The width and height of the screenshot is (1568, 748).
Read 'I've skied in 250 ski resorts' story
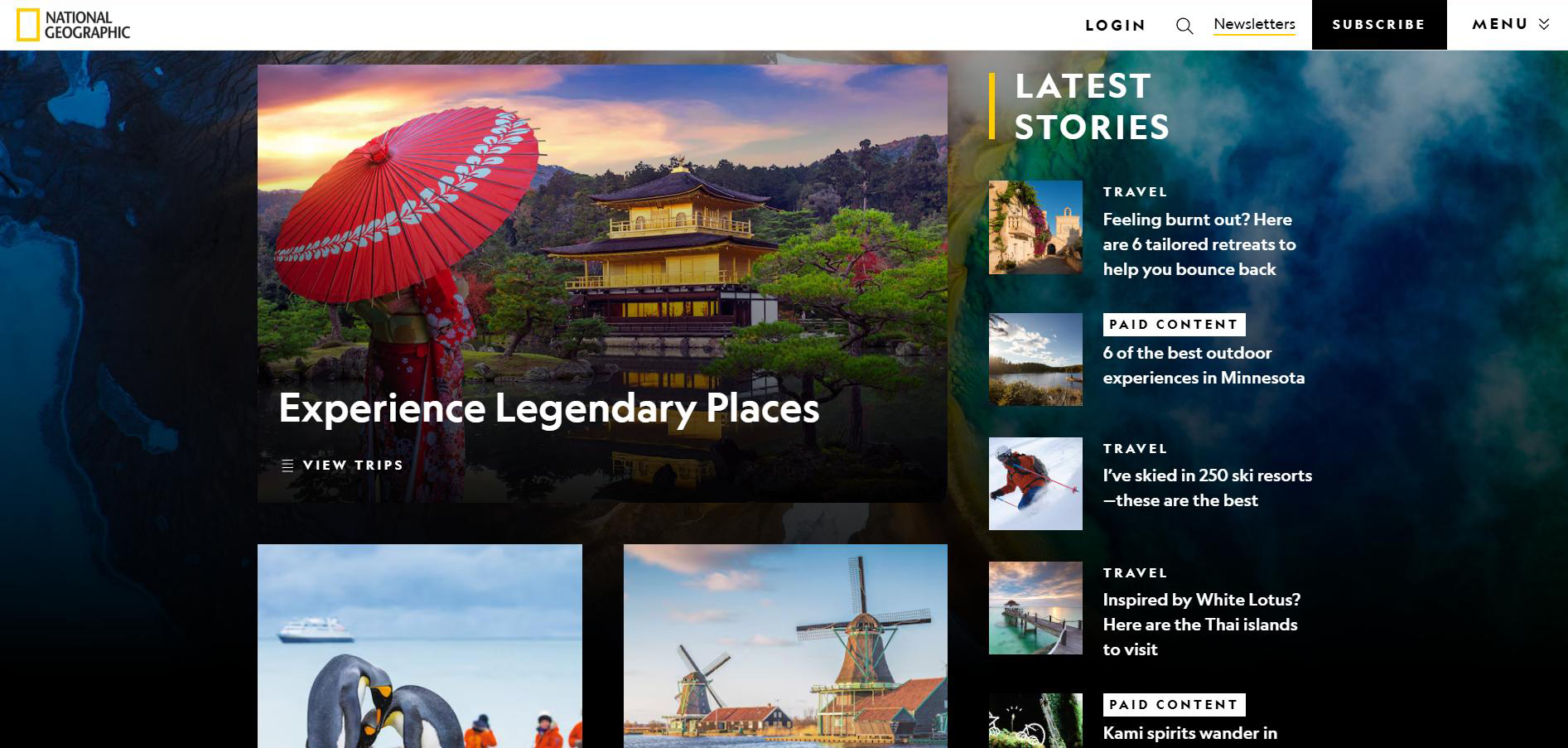tap(1208, 488)
